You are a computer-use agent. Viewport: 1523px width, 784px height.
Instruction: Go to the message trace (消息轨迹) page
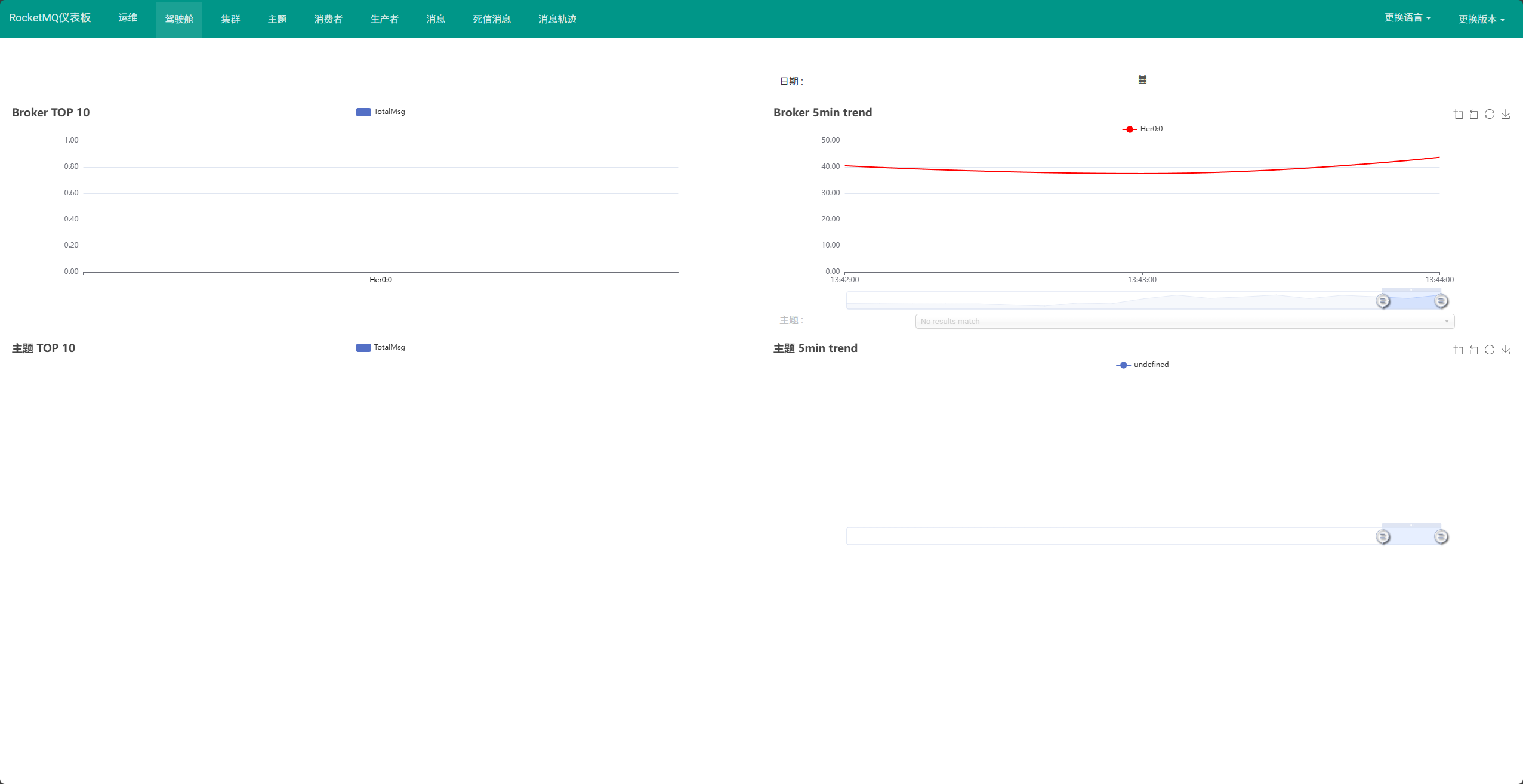(x=557, y=19)
